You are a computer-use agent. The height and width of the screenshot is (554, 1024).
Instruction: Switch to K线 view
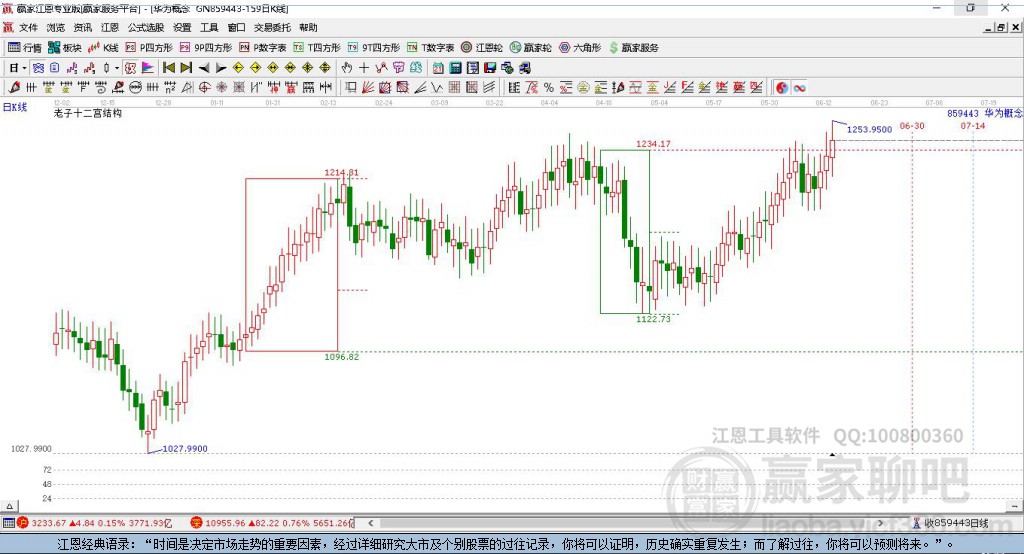103,48
